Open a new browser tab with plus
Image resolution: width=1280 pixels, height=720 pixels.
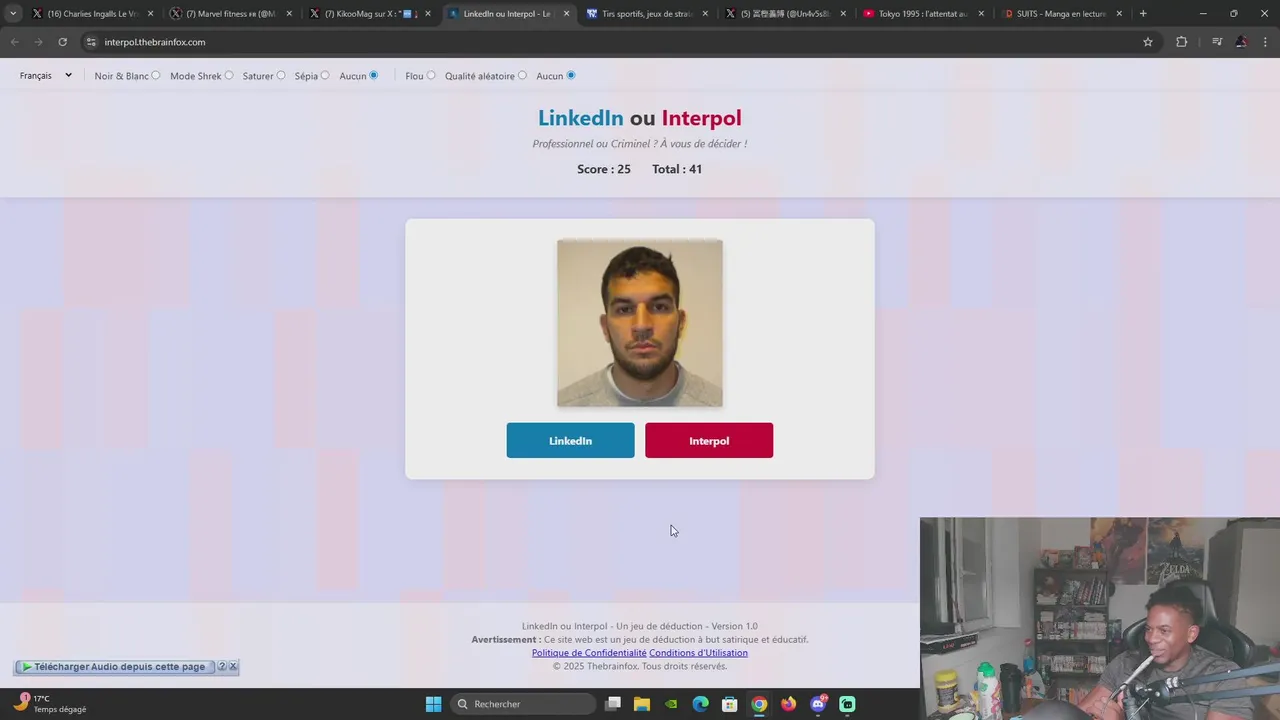click(x=1143, y=14)
